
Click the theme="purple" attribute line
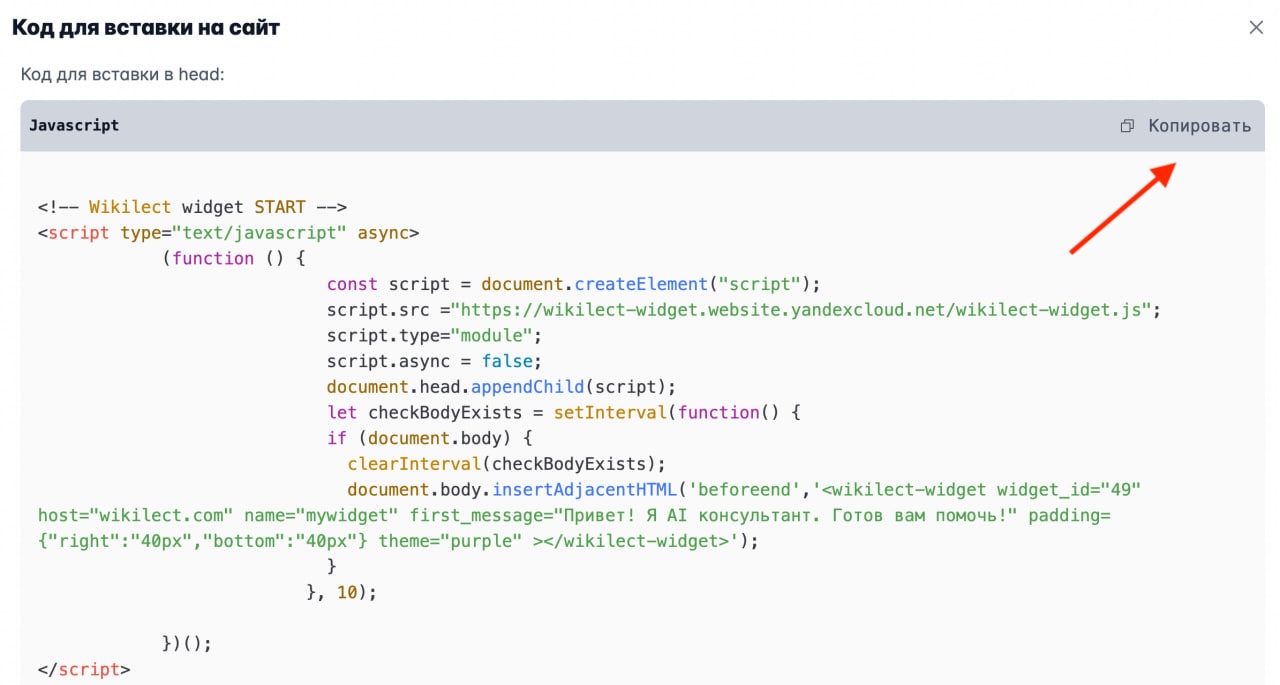pos(398,541)
